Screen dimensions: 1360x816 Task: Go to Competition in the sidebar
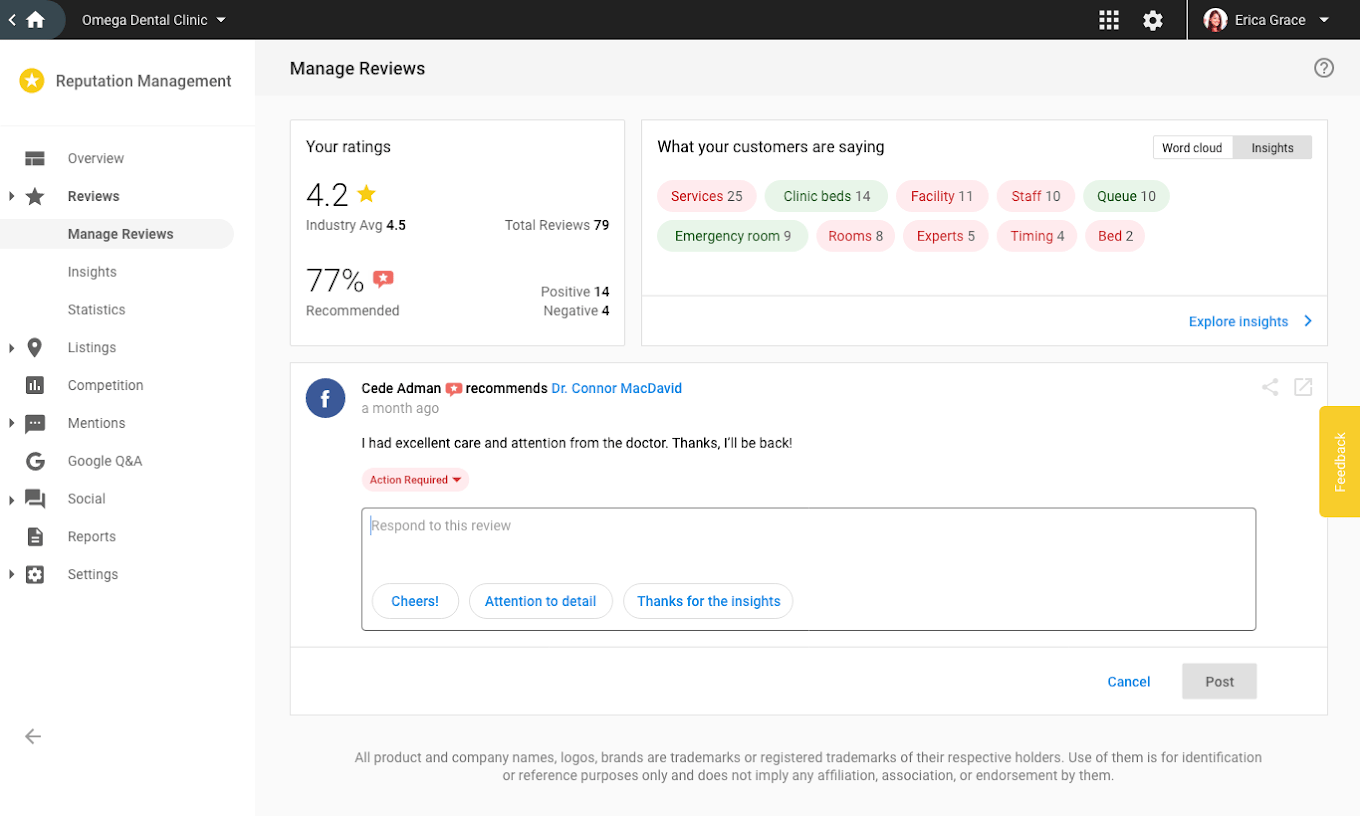pyautogui.click(x=105, y=385)
